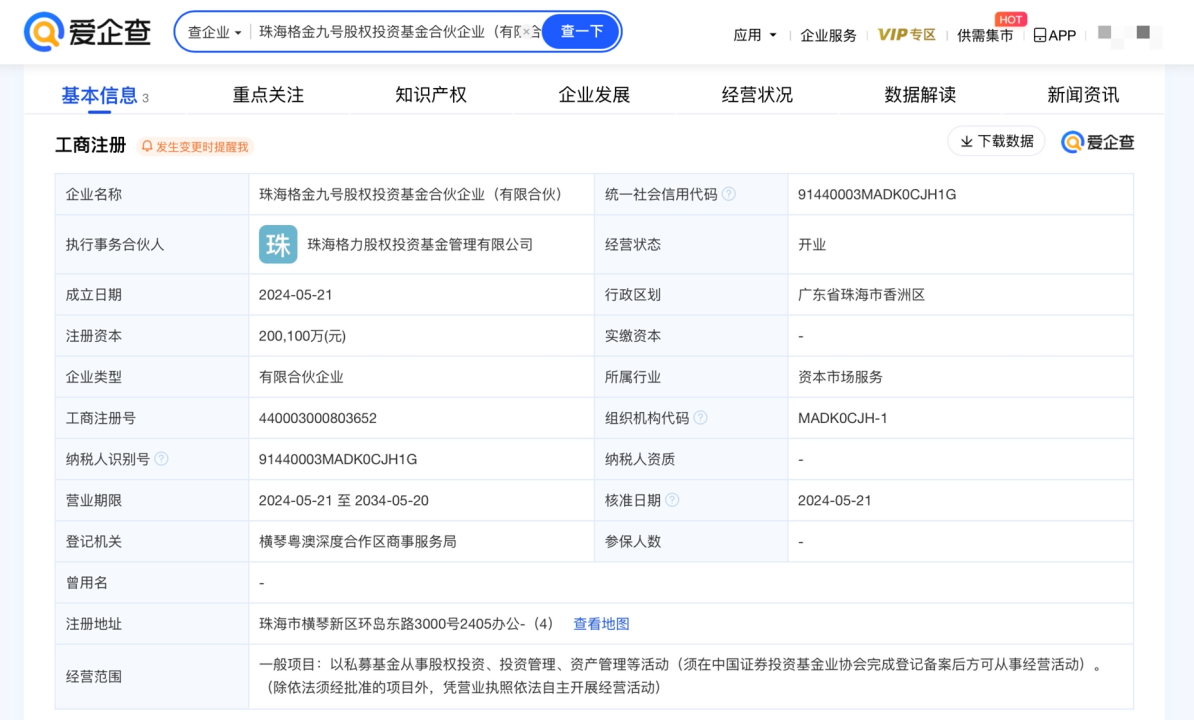Switch to the 企业发展 tab

(594, 95)
